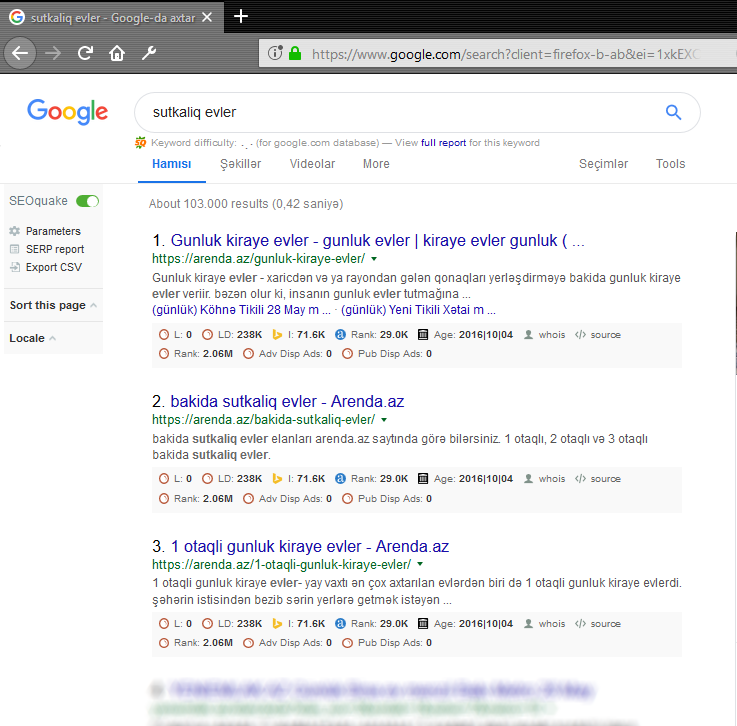This screenshot has height=726, width=737.
Task: Turn off the SEOquake toggle switch
Action: tap(88, 201)
